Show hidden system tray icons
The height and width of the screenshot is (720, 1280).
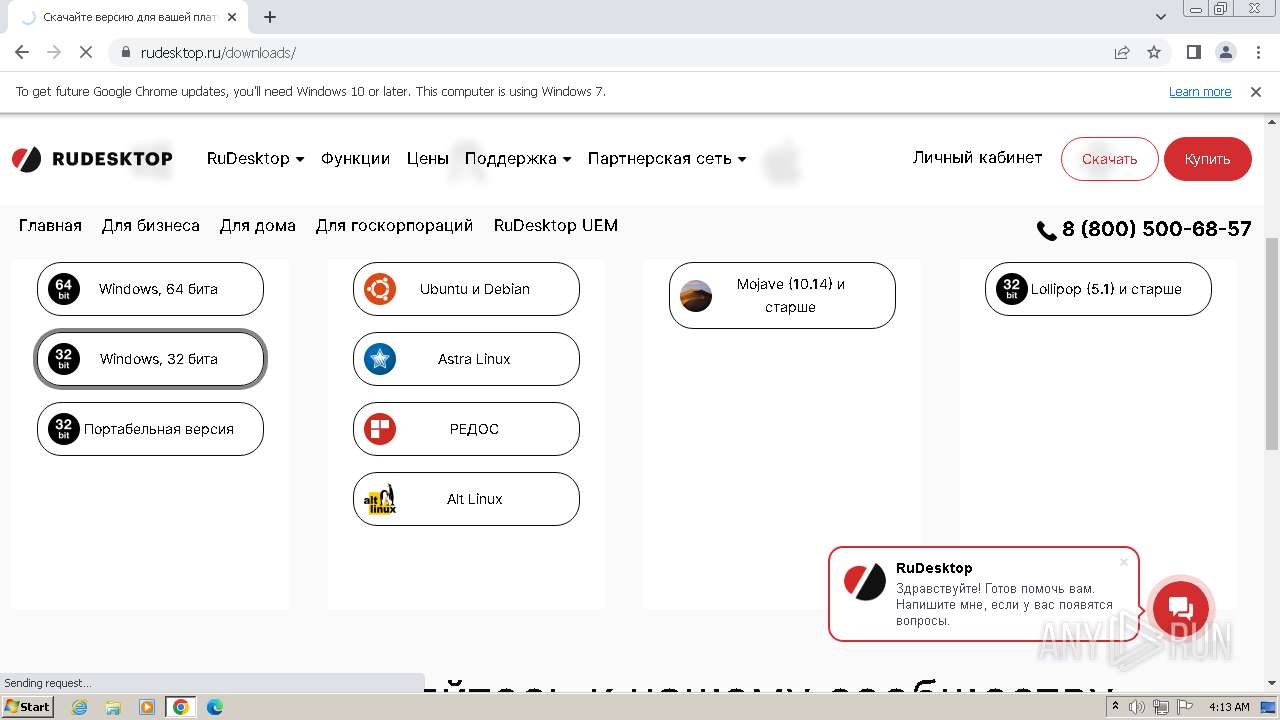1115,707
